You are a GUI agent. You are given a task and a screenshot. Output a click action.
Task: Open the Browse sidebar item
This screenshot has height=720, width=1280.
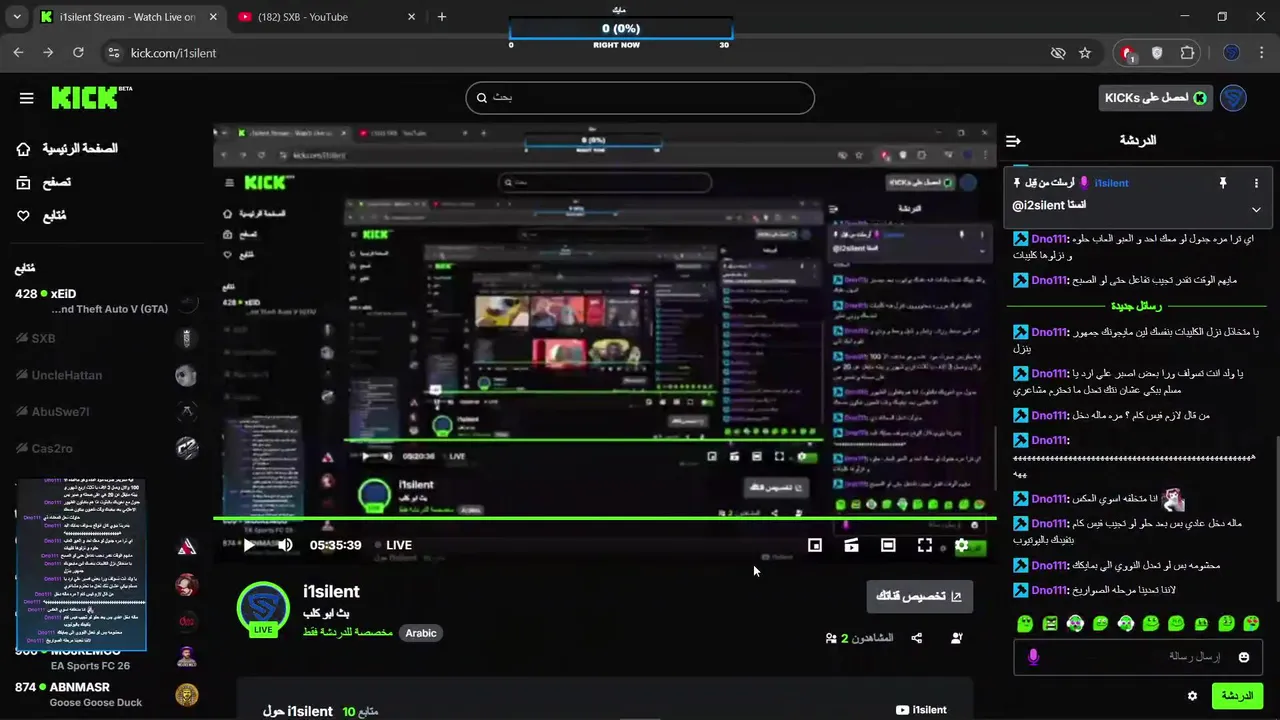coord(44,182)
